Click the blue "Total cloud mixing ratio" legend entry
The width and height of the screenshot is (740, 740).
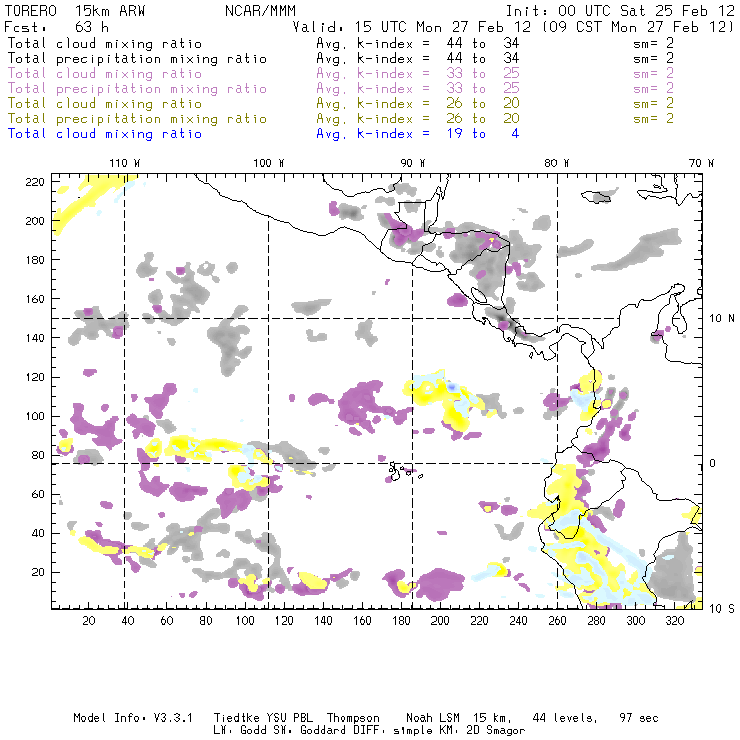click(105, 134)
